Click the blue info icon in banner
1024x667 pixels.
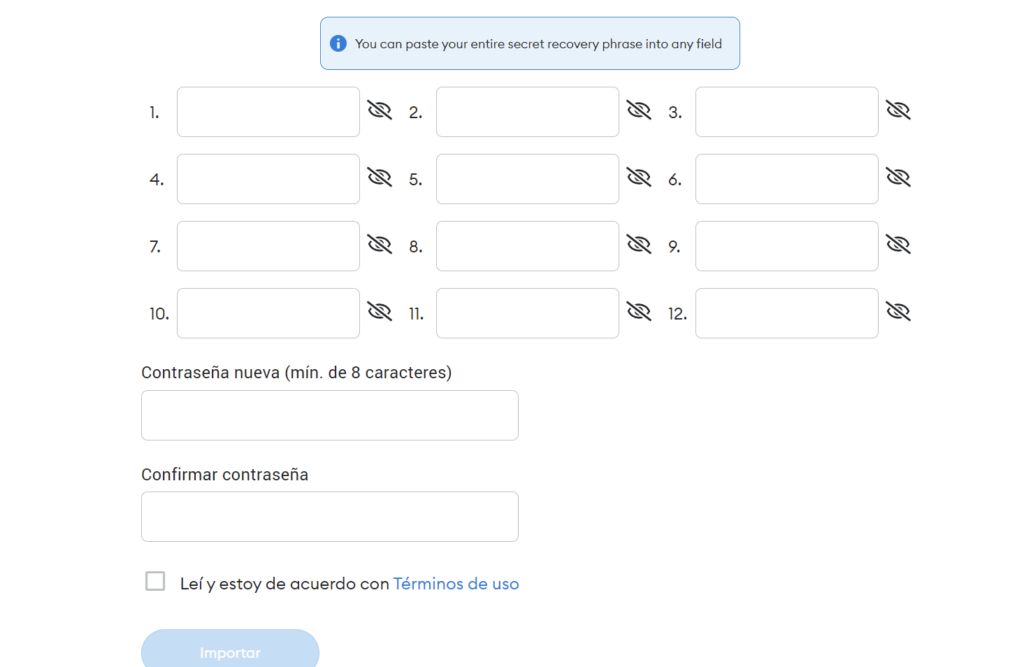(x=338, y=44)
